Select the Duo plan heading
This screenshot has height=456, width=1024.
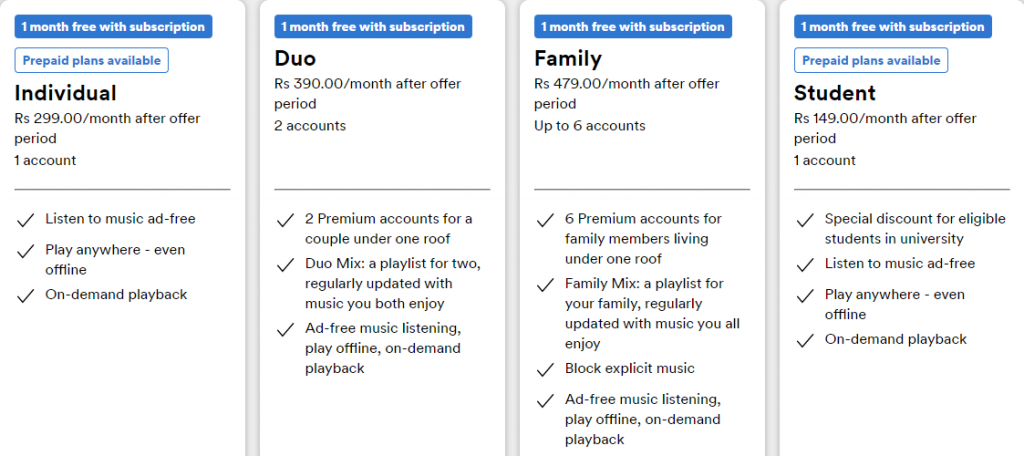(295, 59)
